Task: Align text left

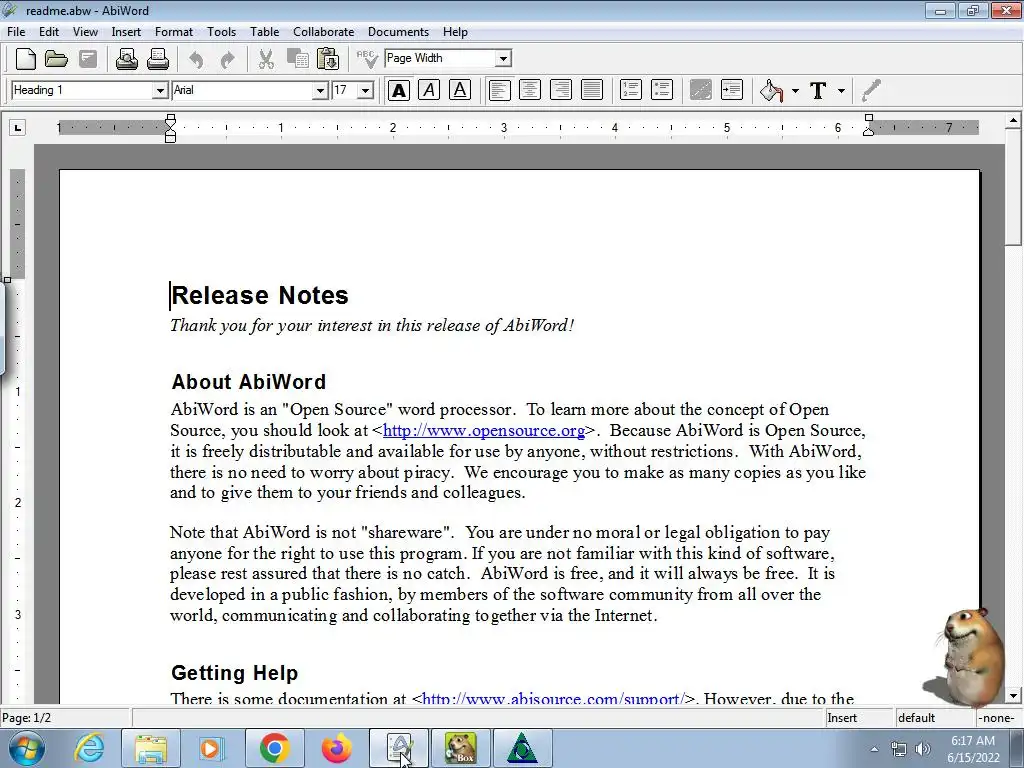Action: [x=500, y=90]
